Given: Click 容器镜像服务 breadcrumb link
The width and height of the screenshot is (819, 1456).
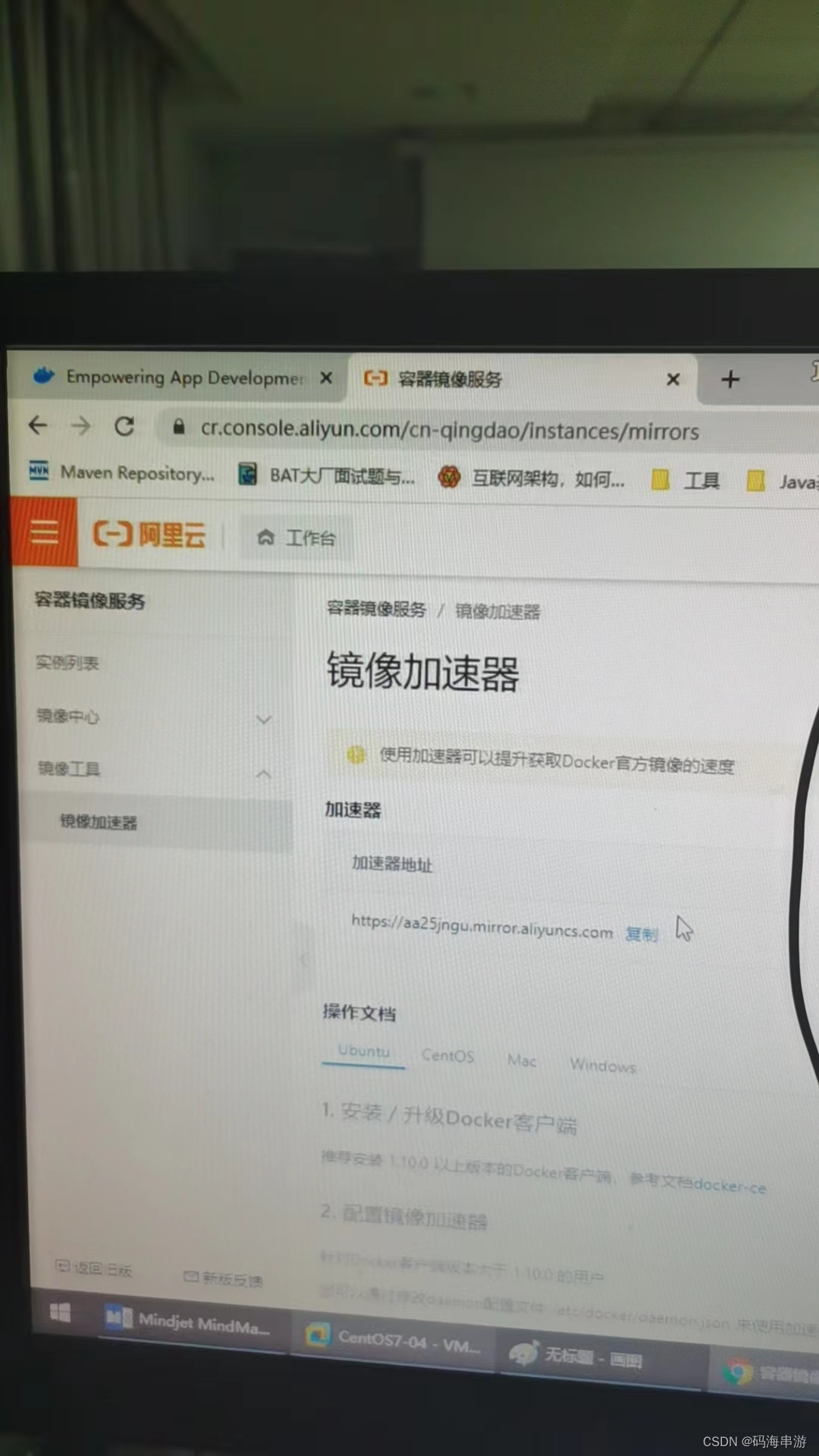Looking at the screenshot, I should [x=376, y=608].
